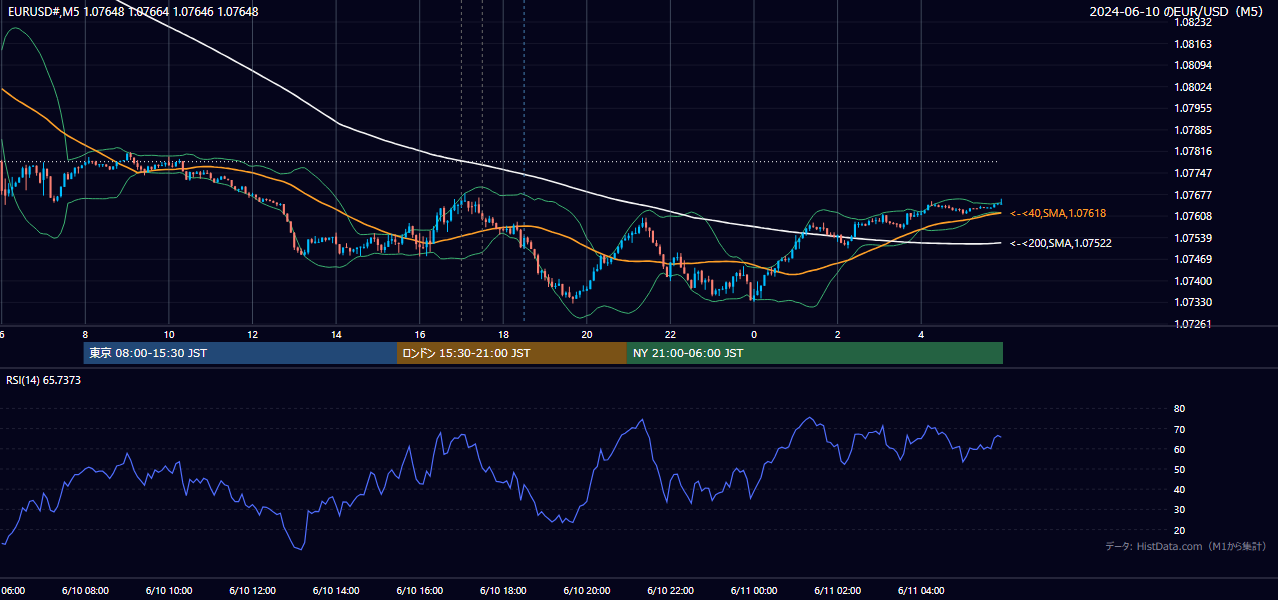Viewport: 1278px width, 600px height.
Task: Click the 6/11 02:00 time label
Action: [838, 591]
